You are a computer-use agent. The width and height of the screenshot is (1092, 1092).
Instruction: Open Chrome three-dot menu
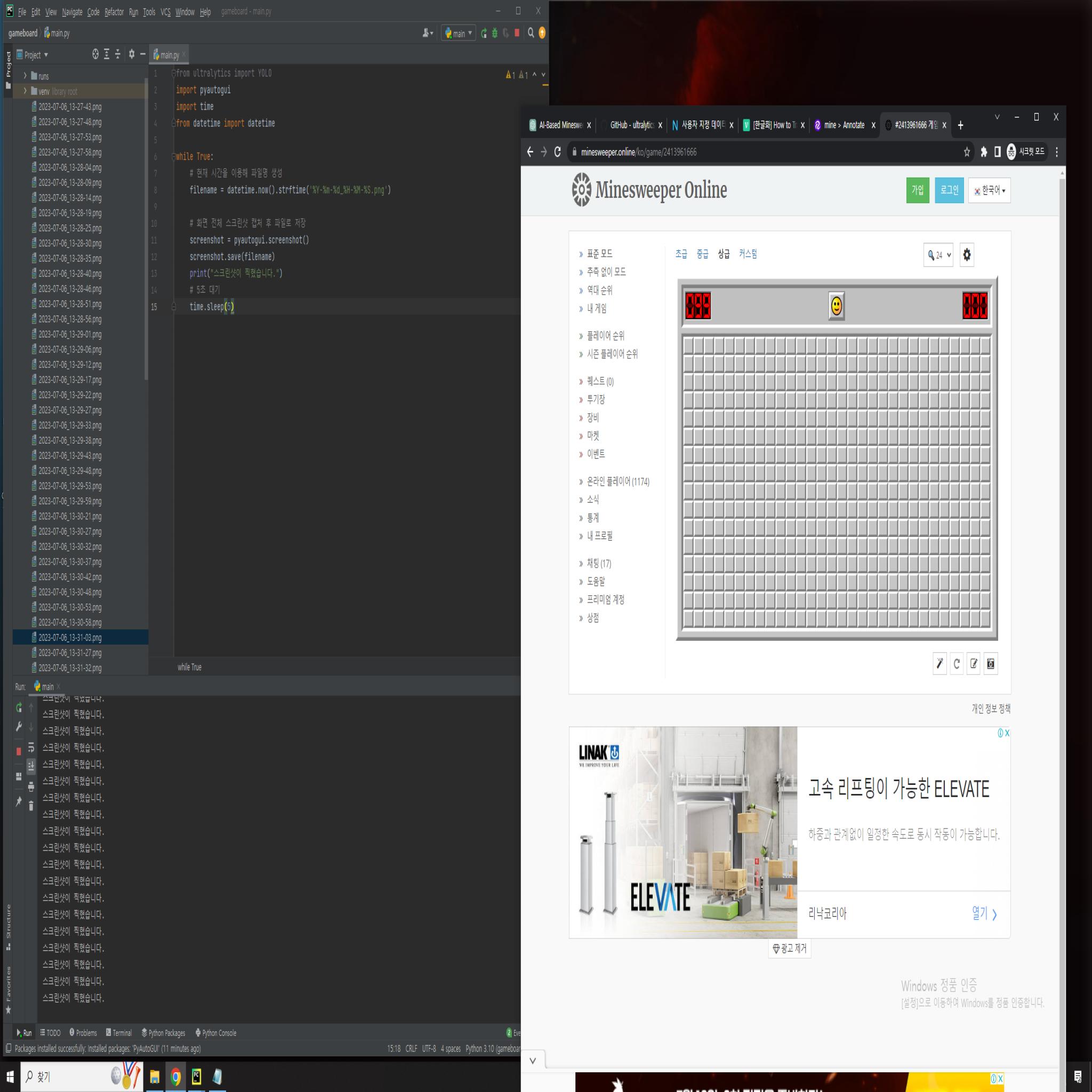pos(1056,151)
